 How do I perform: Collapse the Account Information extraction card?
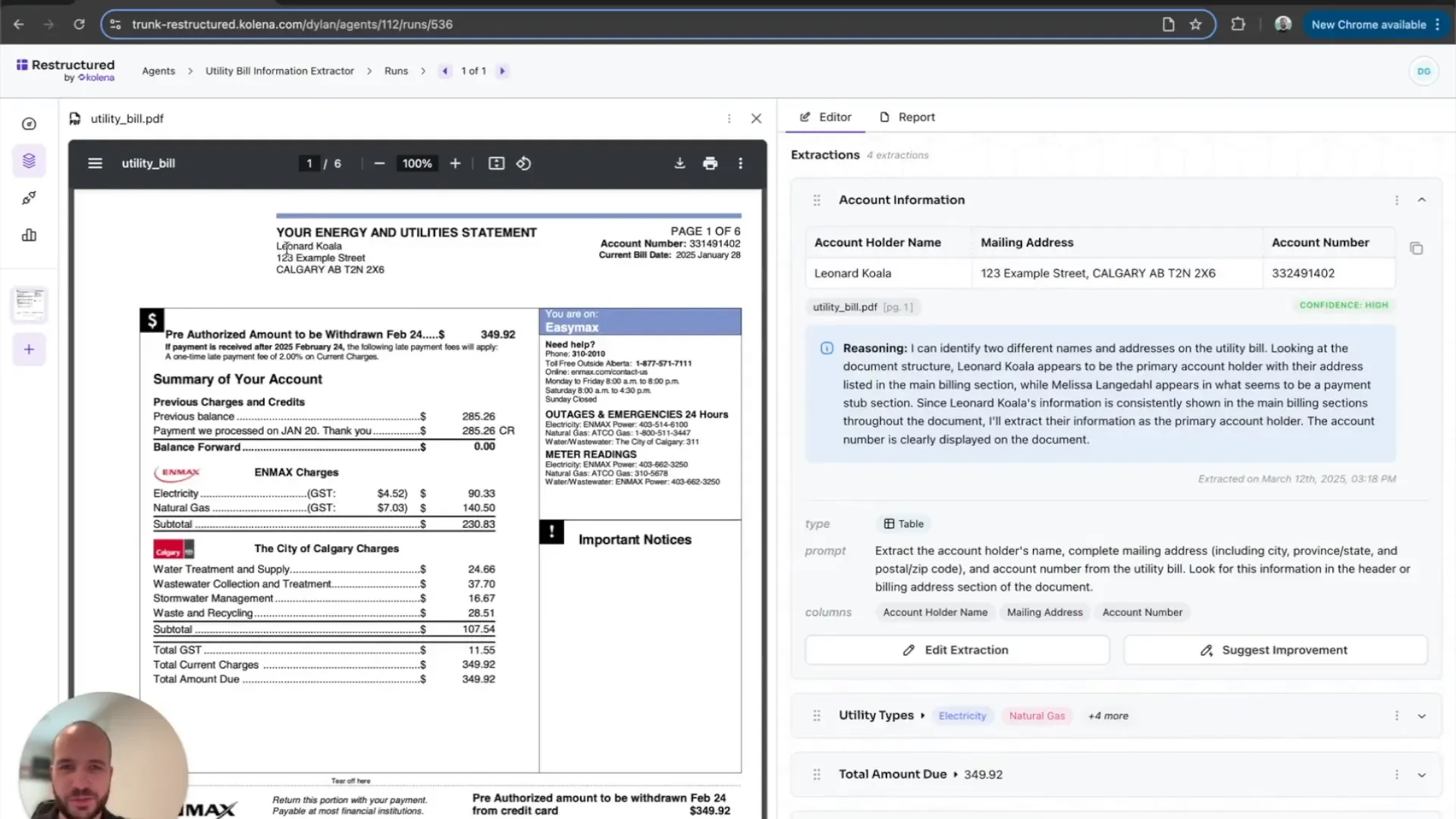tap(1422, 199)
